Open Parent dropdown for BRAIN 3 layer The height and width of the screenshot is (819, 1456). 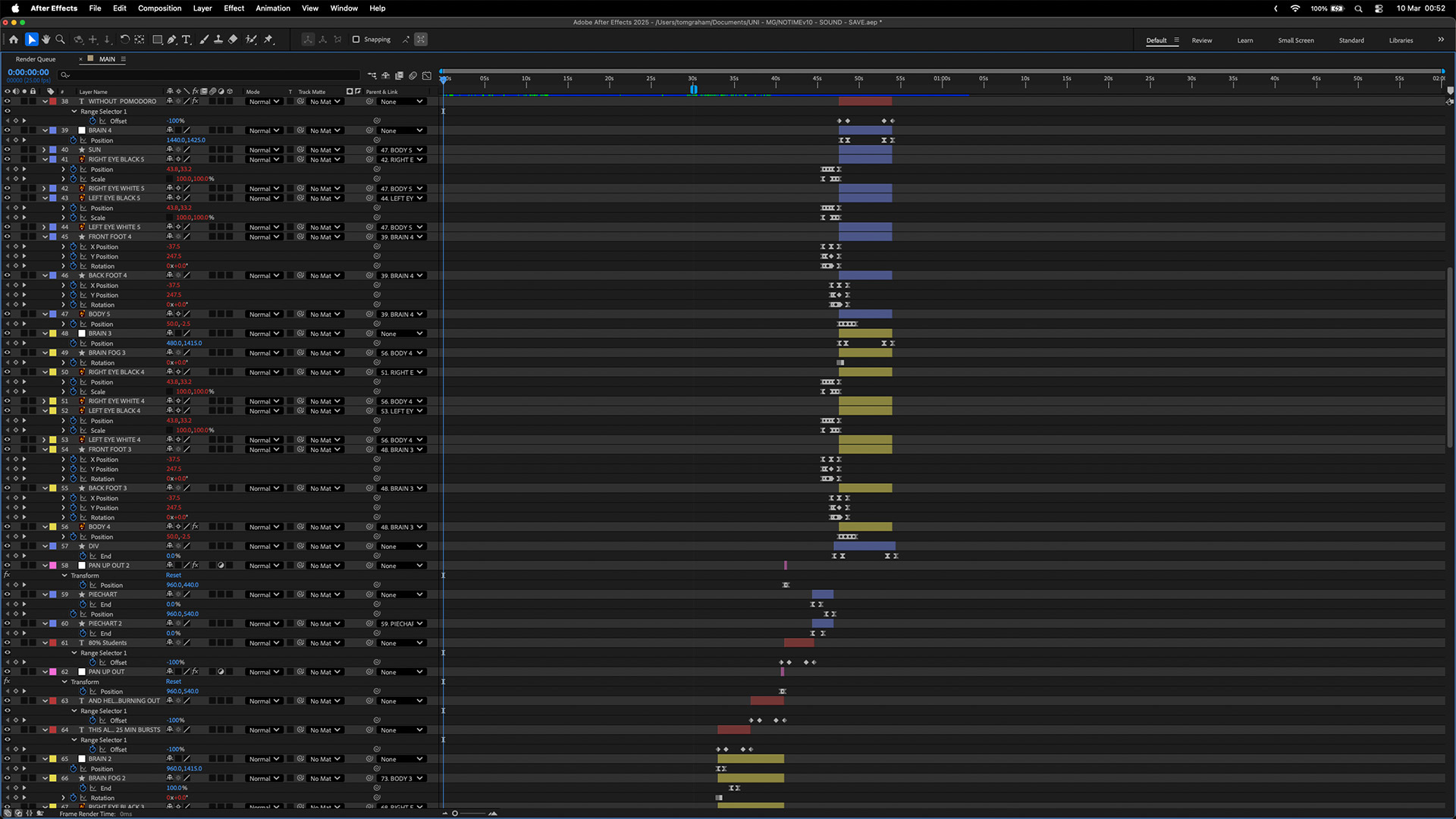pyautogui.click(x=401, y=334)
